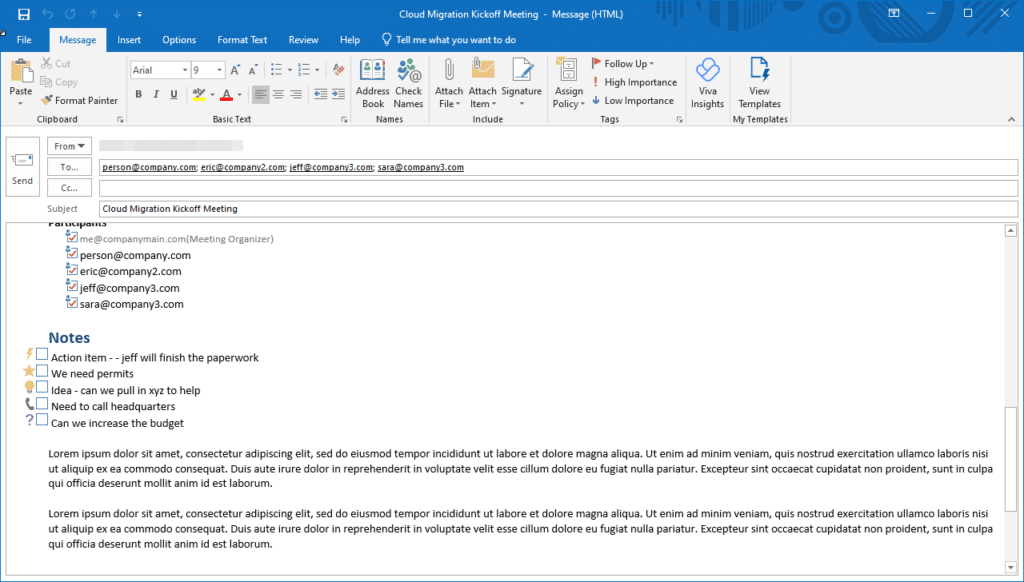Open Attach Item menu

pos(483,84)
